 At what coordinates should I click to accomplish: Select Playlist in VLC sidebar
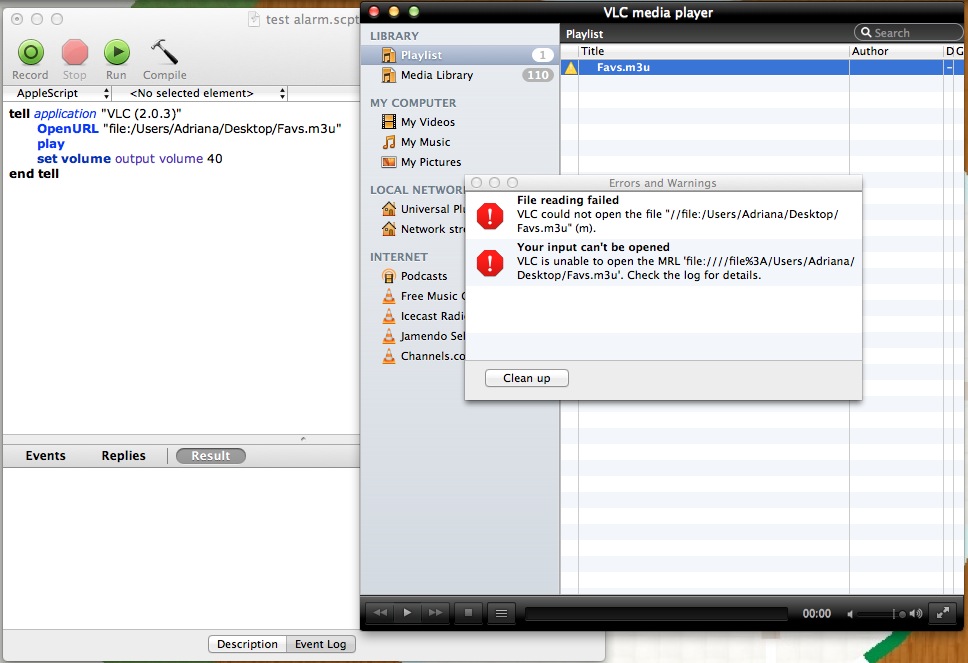pos(459,55)
